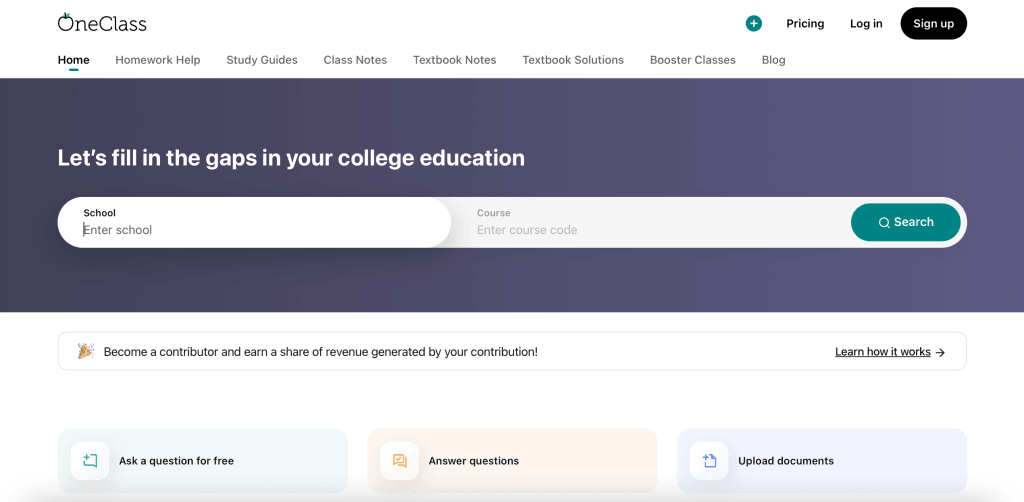Screen dimensions: 1024x502
Task: Open Textbook Notes in the navigation
Action: (x=455, y=60)
